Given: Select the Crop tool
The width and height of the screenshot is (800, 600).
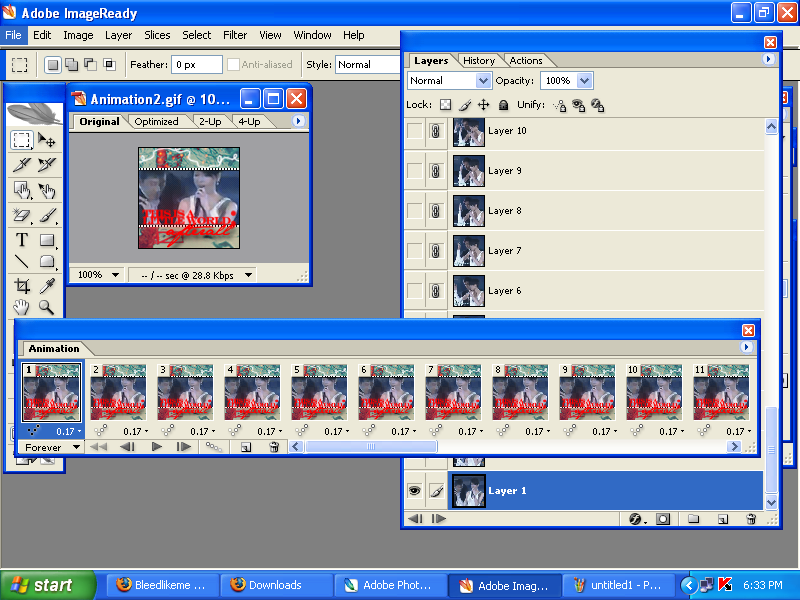Looking at the screenshot, I should click(x=21, y=286).
